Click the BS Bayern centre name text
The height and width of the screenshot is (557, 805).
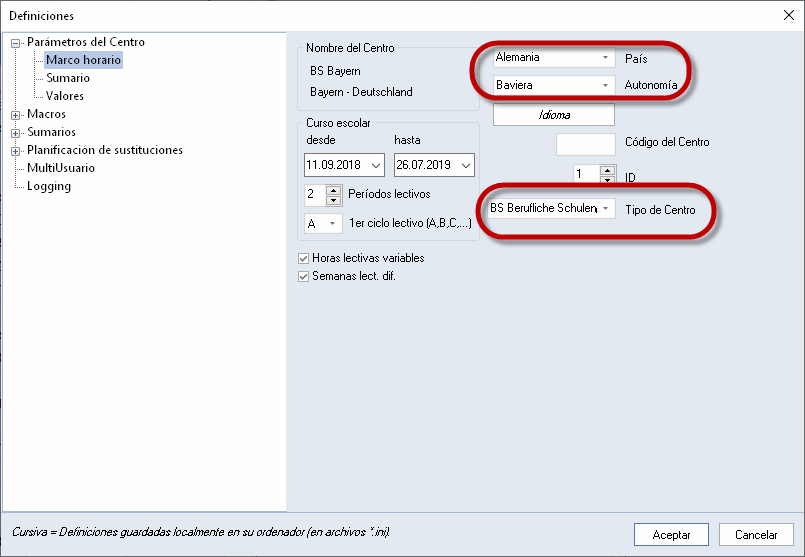335,71
